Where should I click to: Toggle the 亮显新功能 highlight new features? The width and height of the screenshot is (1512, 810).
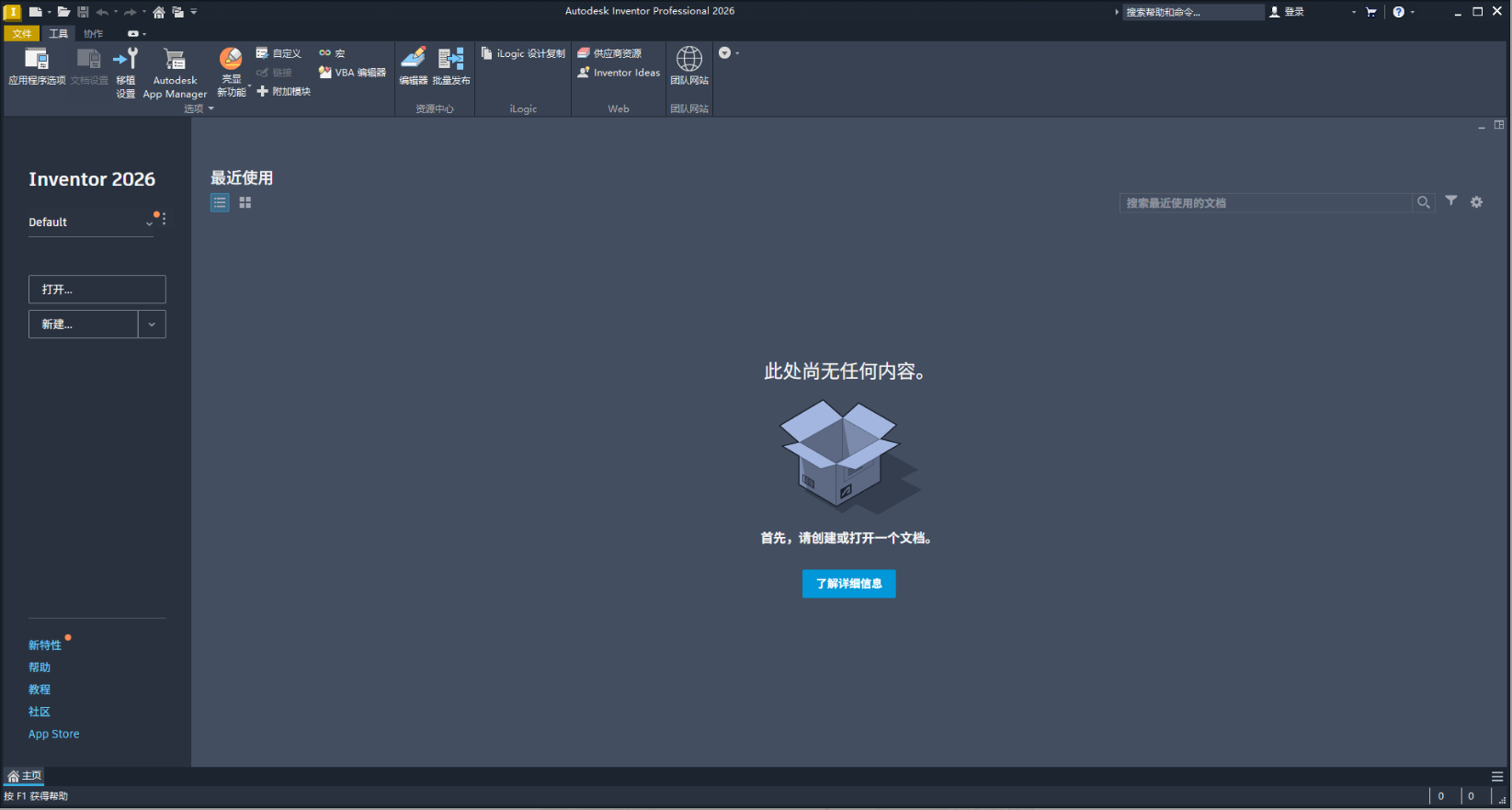coord(232,72)
